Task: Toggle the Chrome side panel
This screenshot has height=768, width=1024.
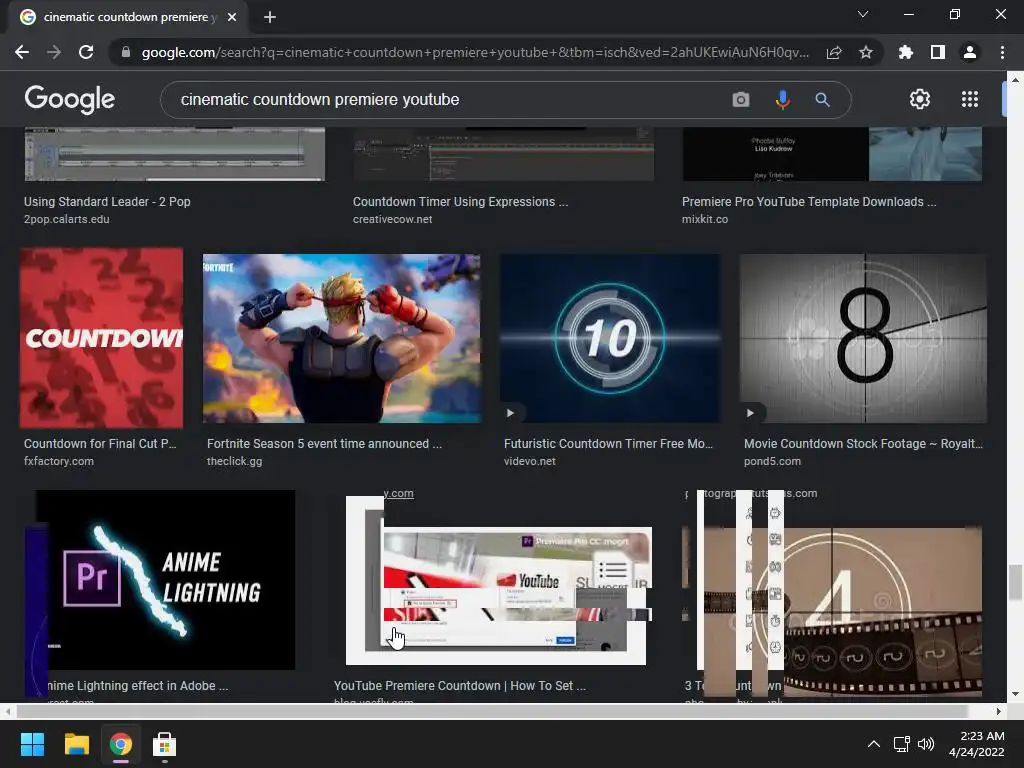Action: 938,52
